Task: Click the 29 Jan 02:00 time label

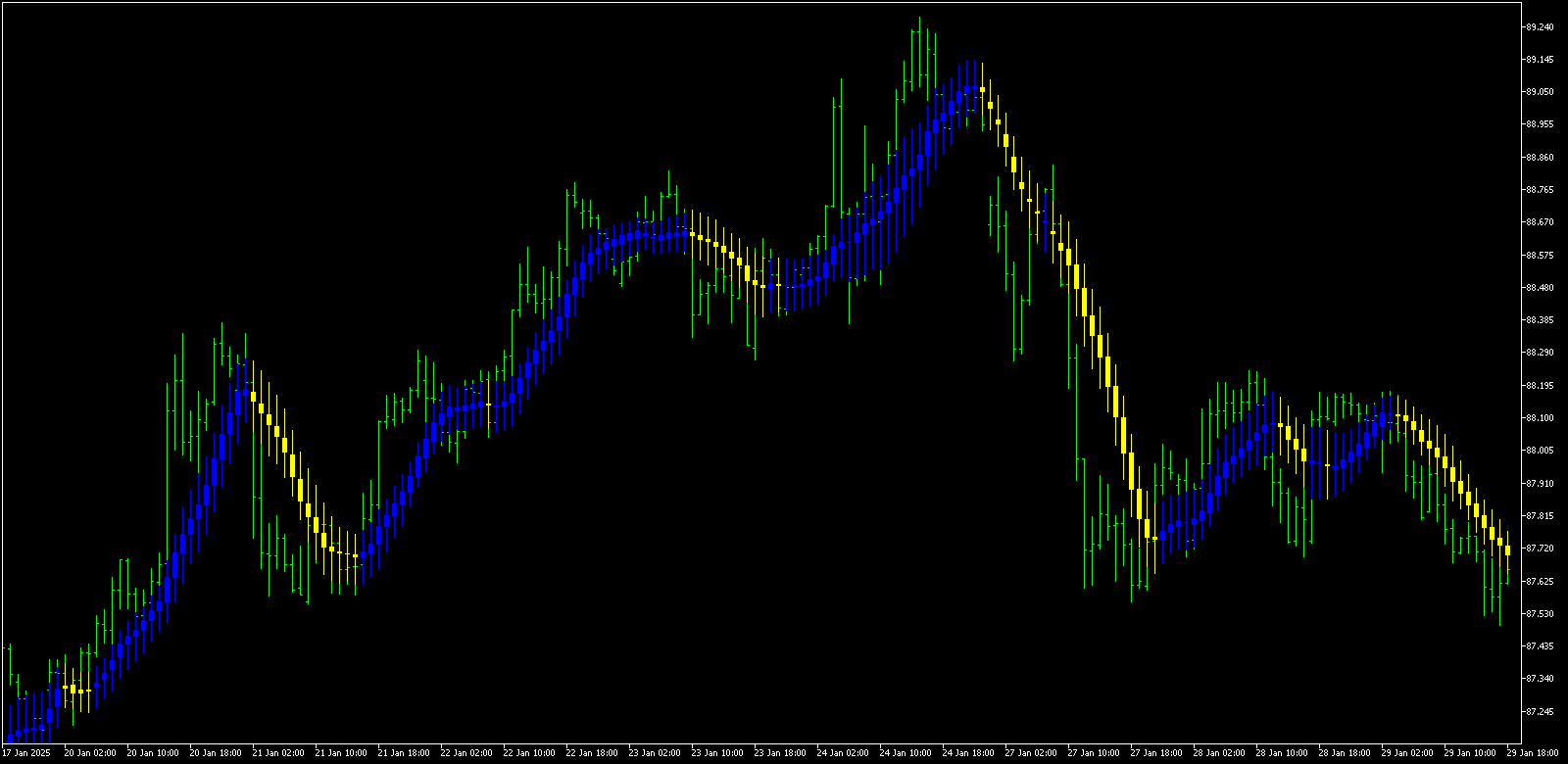Action: coord(1407,753)
